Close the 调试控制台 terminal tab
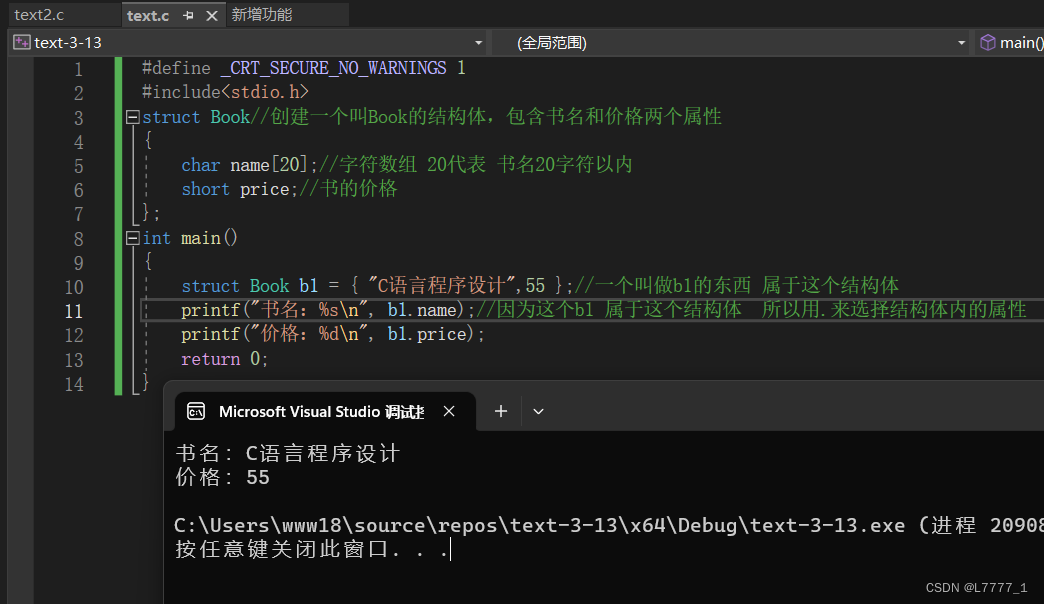Viewport: 1044px width, 604px height. click(x=448, y=411)
